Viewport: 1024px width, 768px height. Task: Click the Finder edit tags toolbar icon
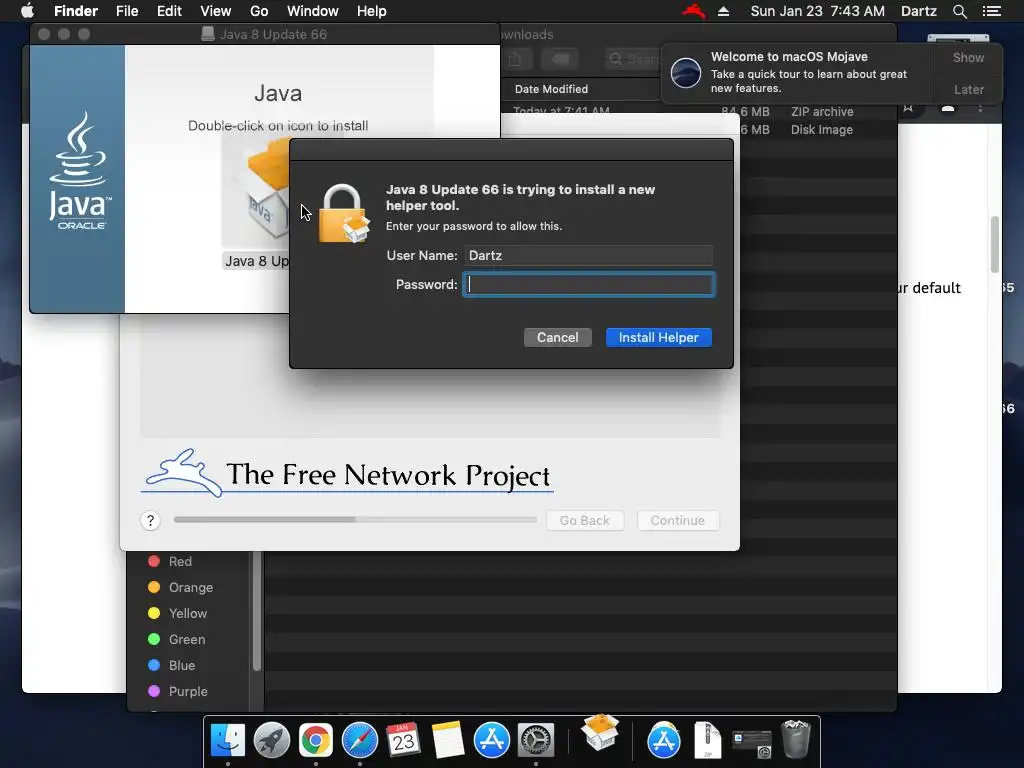(560, 59)
